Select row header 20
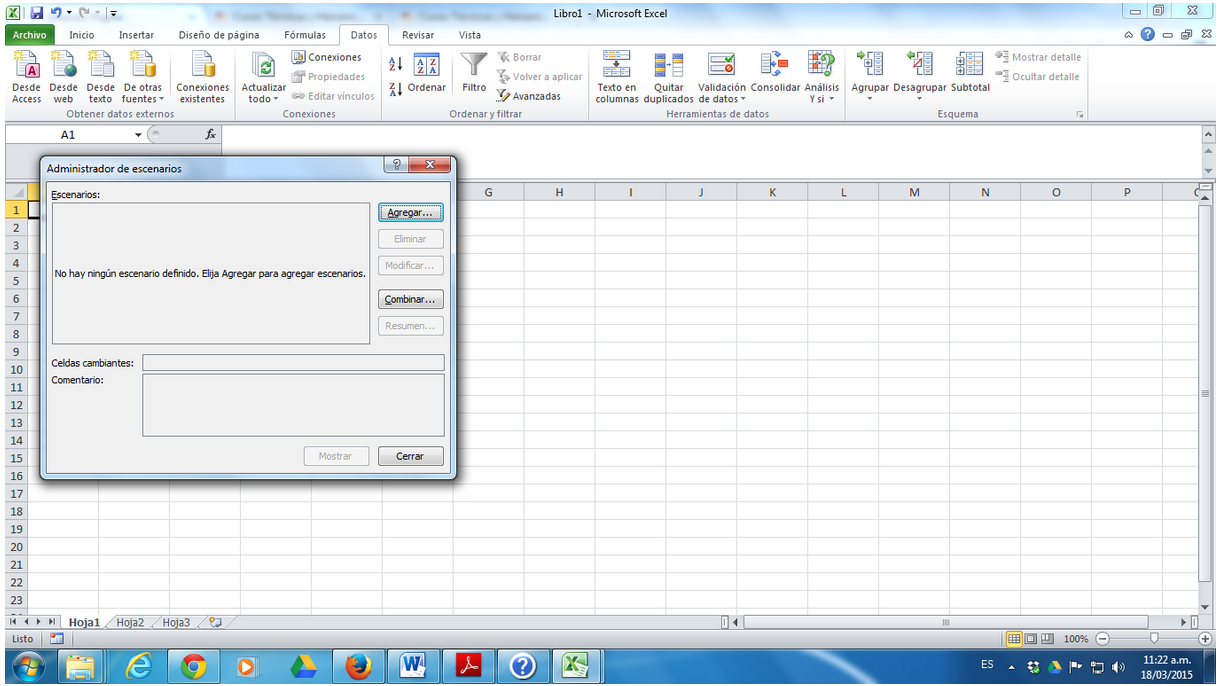The image size is (1218, 686). 16,547
